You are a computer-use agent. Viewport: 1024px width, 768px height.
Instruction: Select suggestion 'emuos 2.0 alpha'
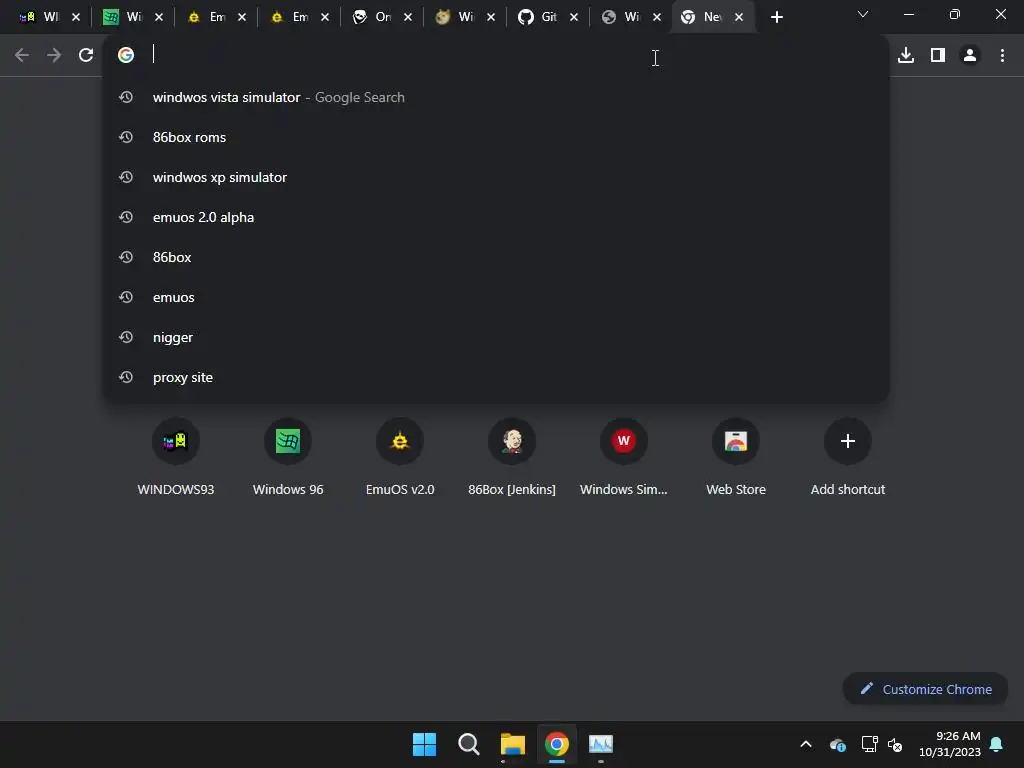(496, 217)
